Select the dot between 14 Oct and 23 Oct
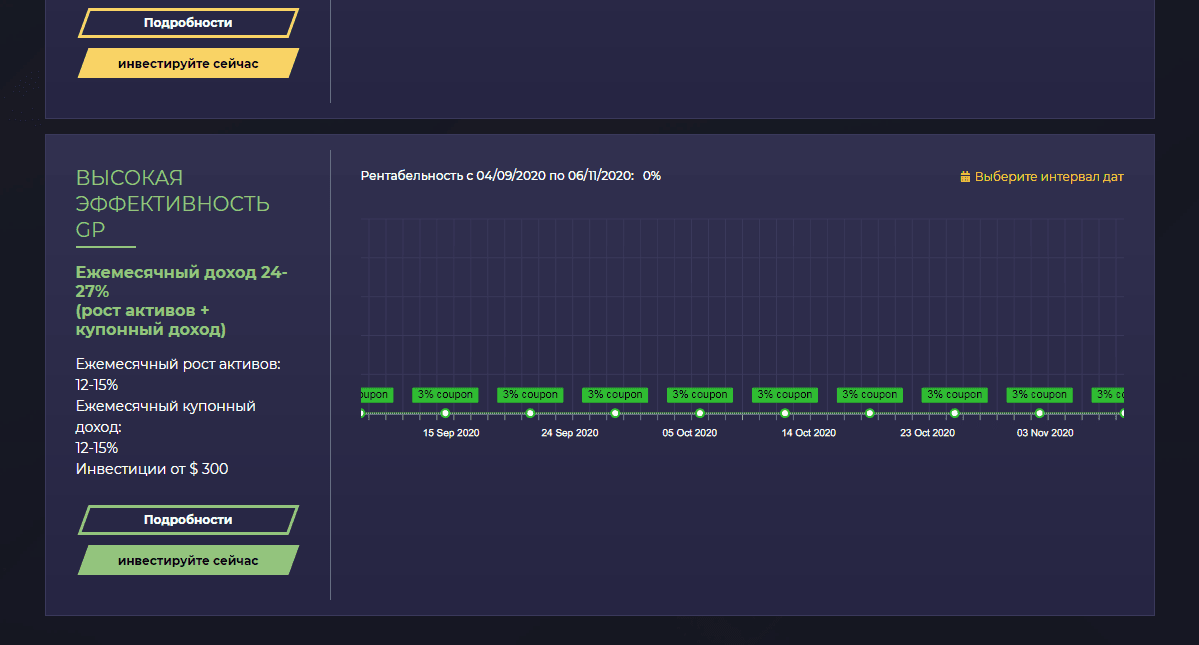This screenshot has width=1199, height=645. (x=870, y=413)
